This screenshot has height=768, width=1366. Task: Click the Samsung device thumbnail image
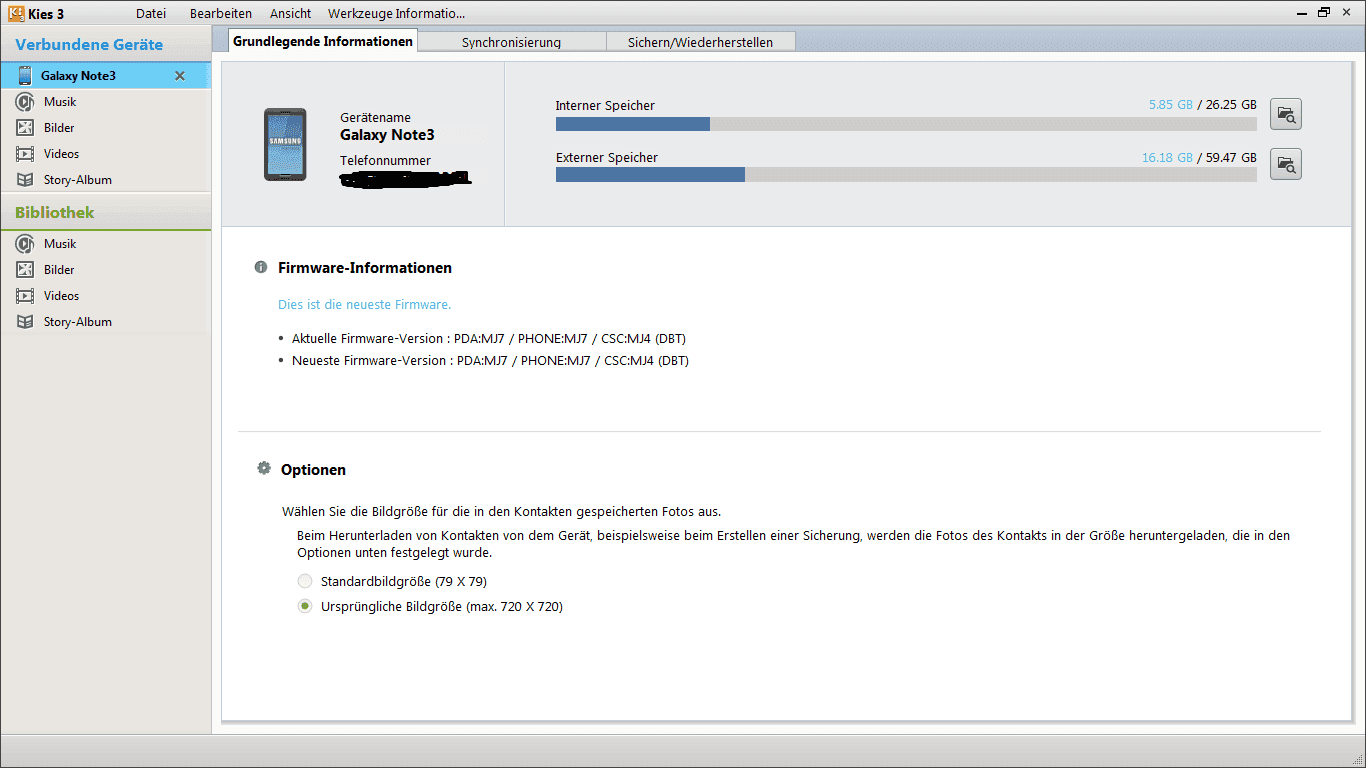pos(285,144)
